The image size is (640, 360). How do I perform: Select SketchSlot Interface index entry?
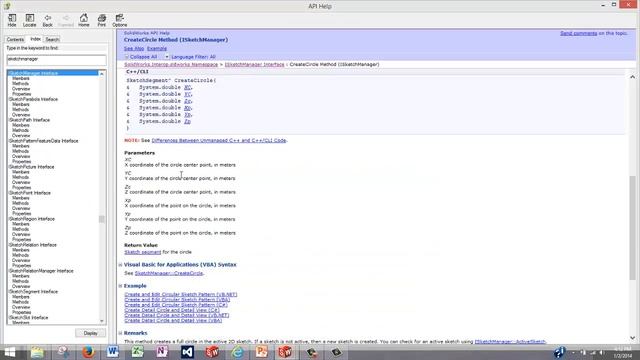[x=28, y=318]
